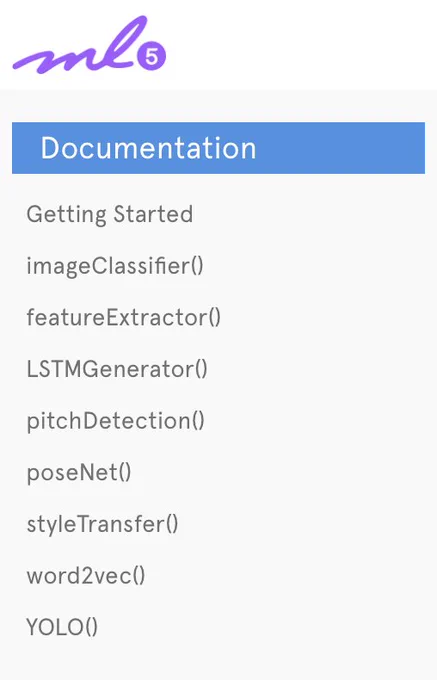Choose the entry just above YOLO()

[86, 576]
